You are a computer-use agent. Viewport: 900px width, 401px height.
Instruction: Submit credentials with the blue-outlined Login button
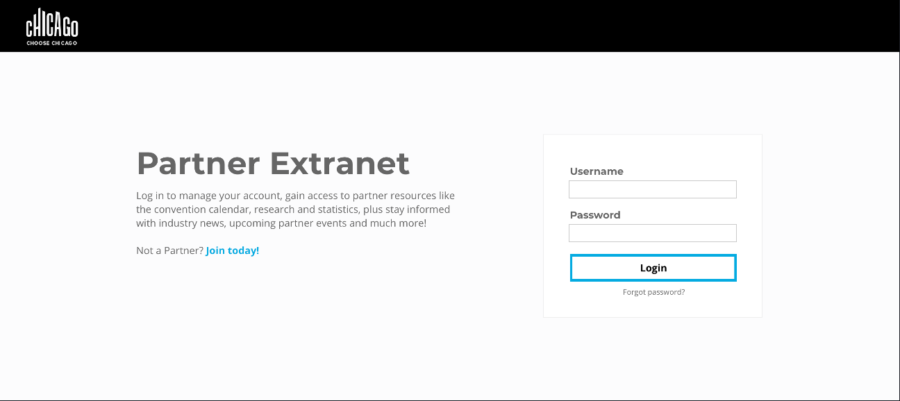coord(653,268)
